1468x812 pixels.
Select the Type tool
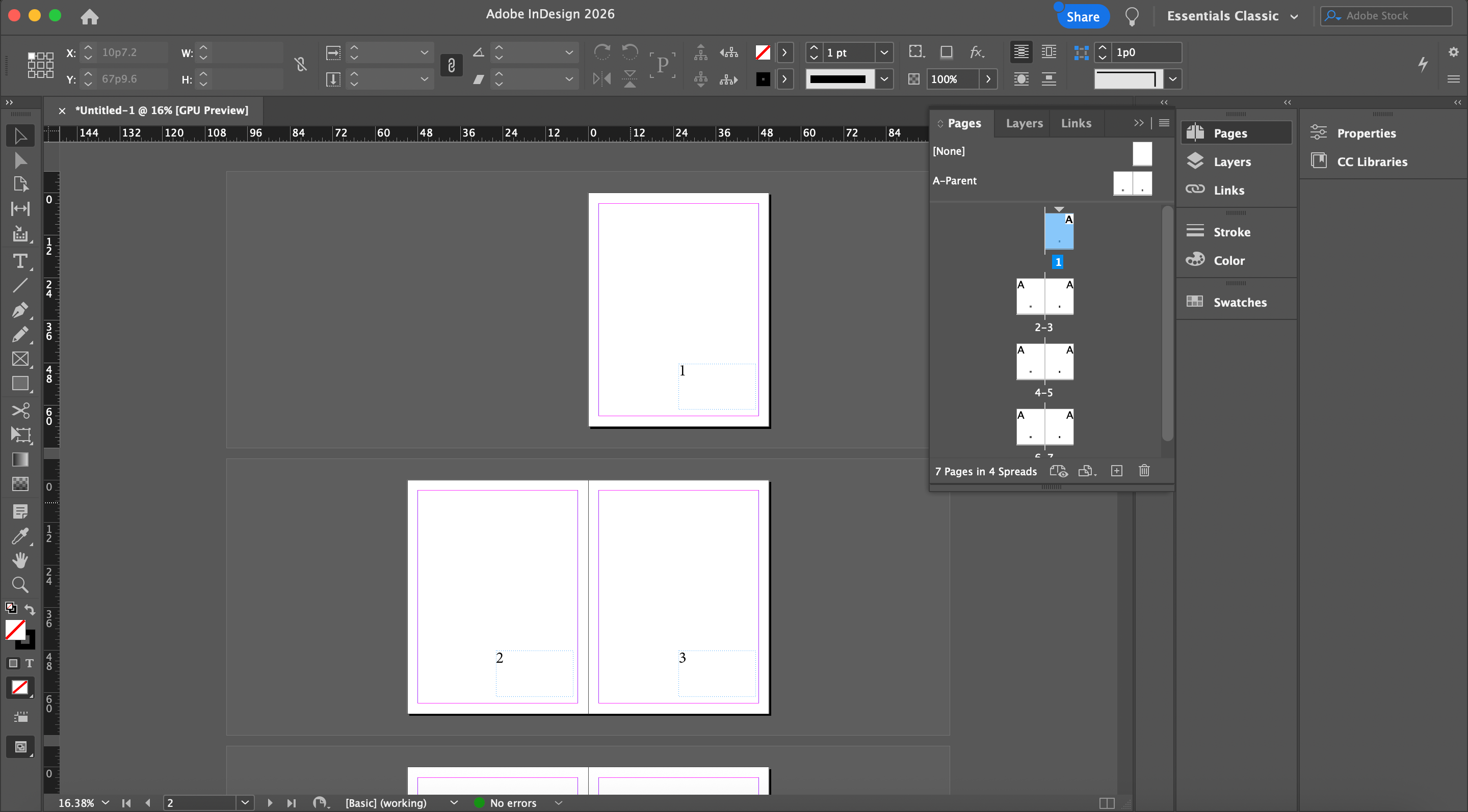click(x=20, y=261)
